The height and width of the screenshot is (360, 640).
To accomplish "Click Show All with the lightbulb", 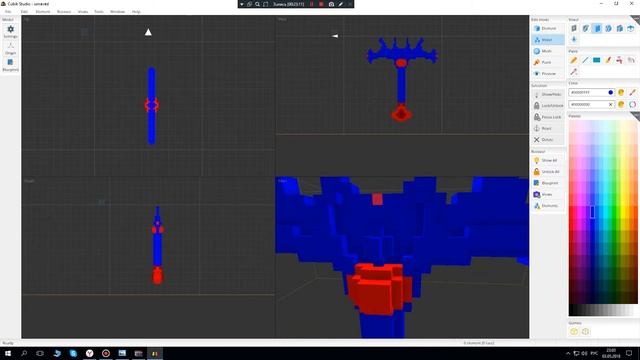I will [548, 160].
